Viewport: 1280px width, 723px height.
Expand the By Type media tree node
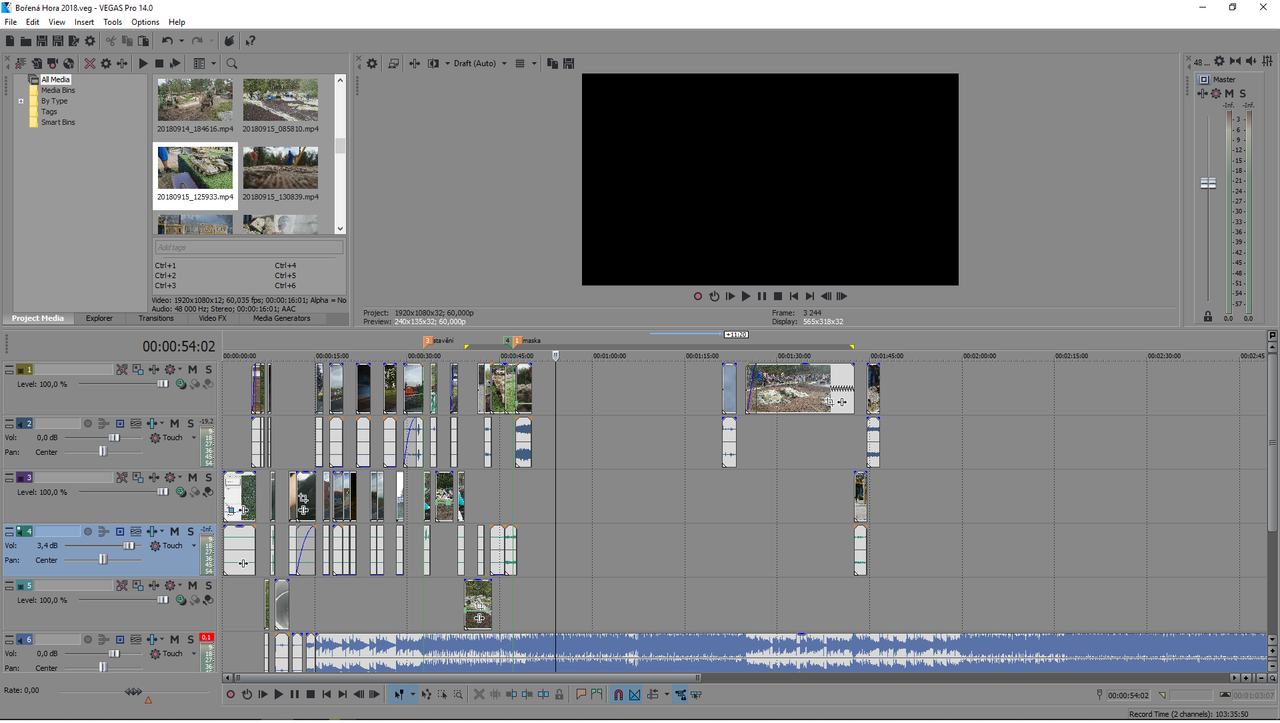(x=20, y=101)
